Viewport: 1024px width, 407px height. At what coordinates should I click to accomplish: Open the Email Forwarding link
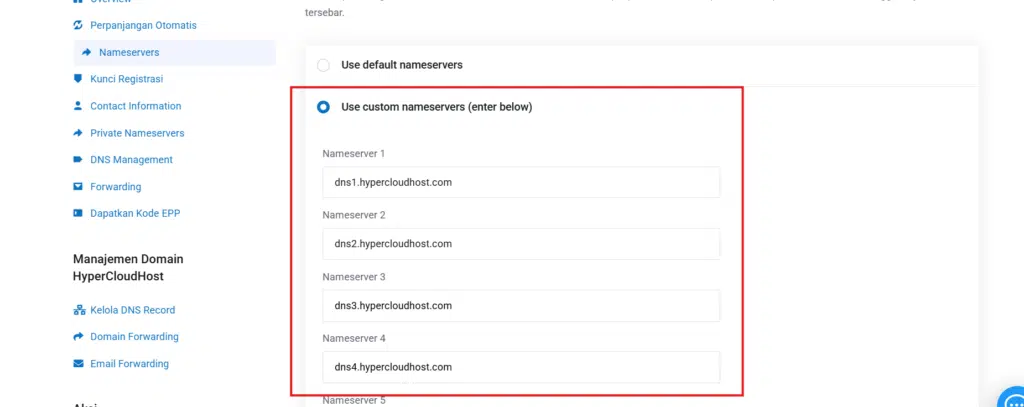pyautogui.click(x=129, y=363)
